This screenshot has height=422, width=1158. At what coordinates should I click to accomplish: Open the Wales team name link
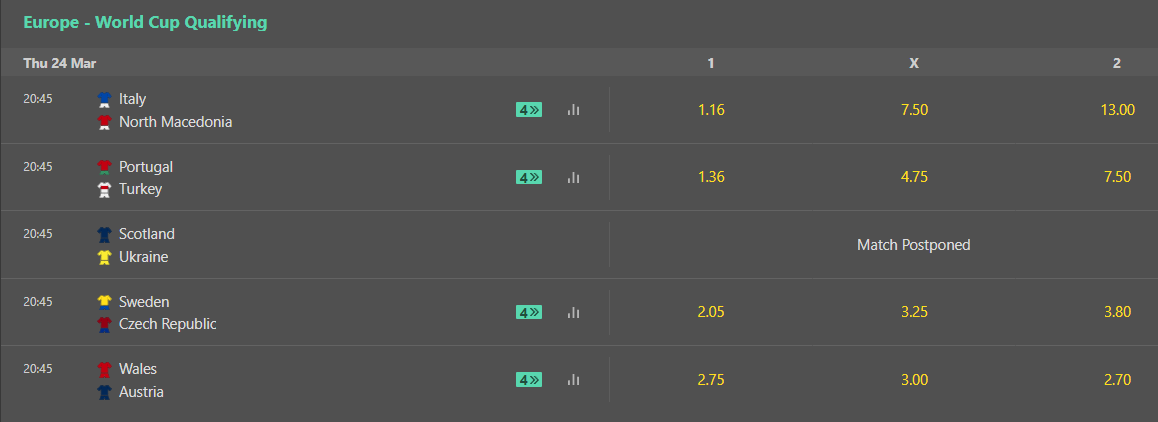pos(138,369)
